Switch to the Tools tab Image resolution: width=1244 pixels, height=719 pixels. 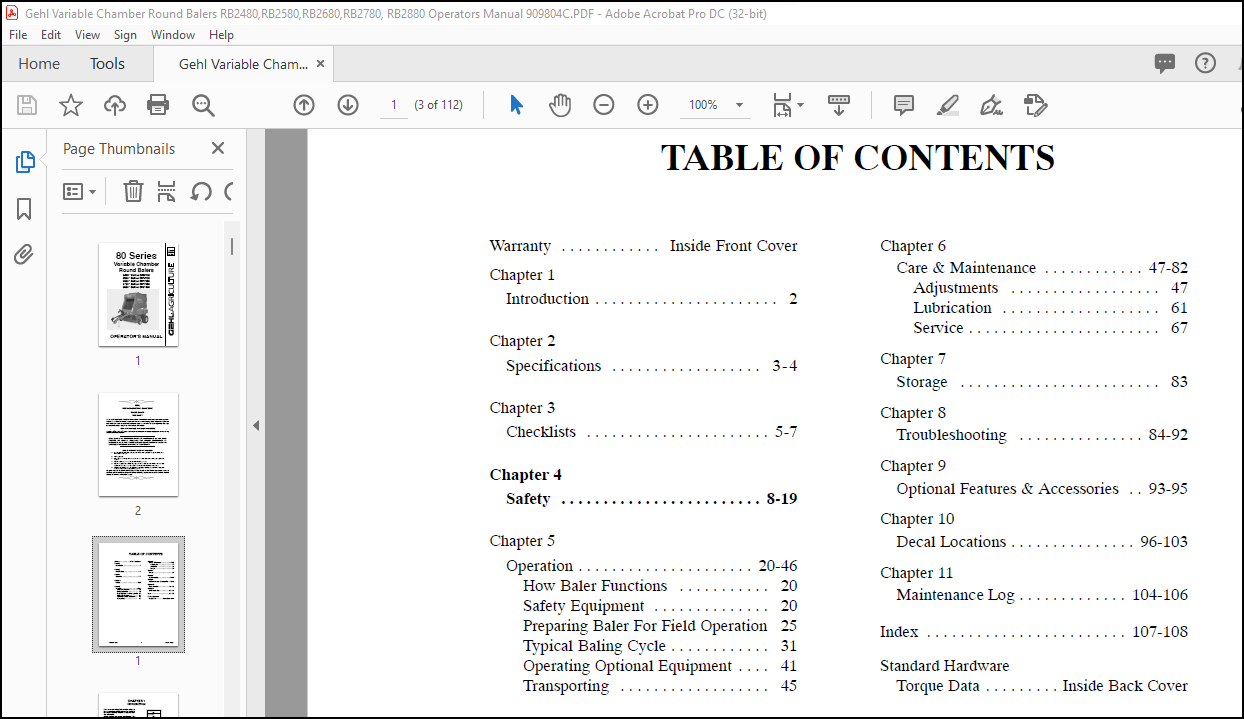[107, 63]
